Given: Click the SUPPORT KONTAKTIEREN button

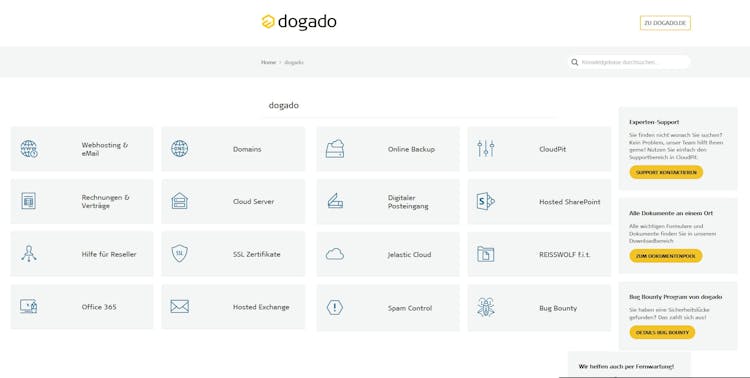Looking at the screenshot, I should (x=666, y=172).
